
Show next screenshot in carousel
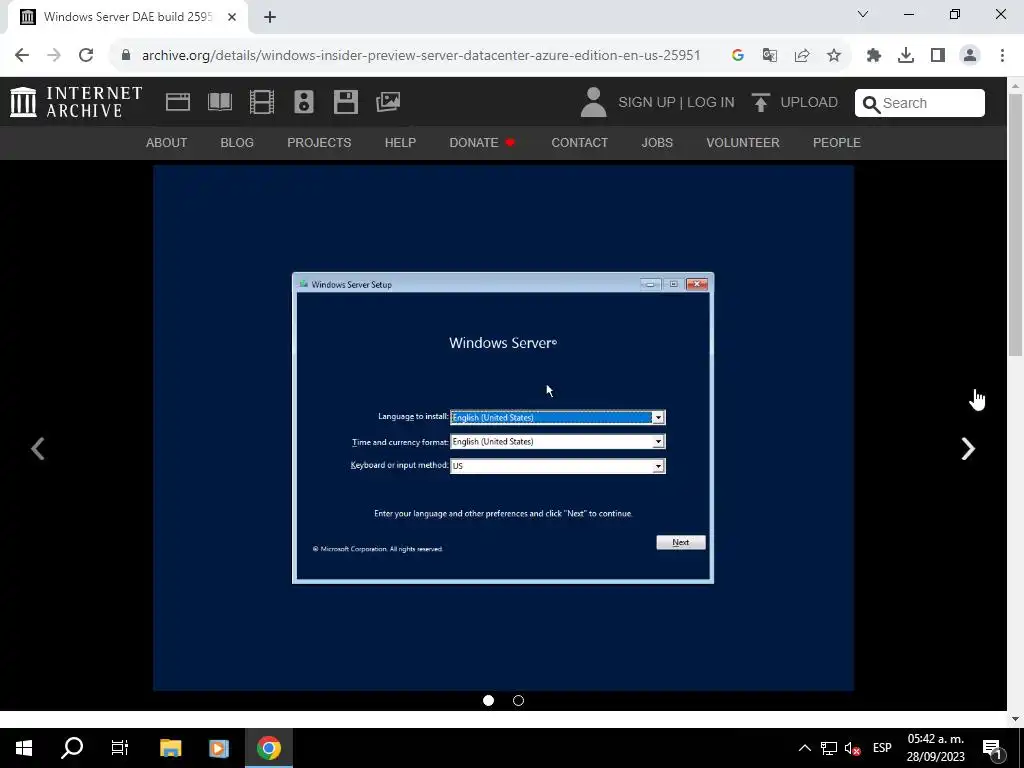tap(968, 449)
